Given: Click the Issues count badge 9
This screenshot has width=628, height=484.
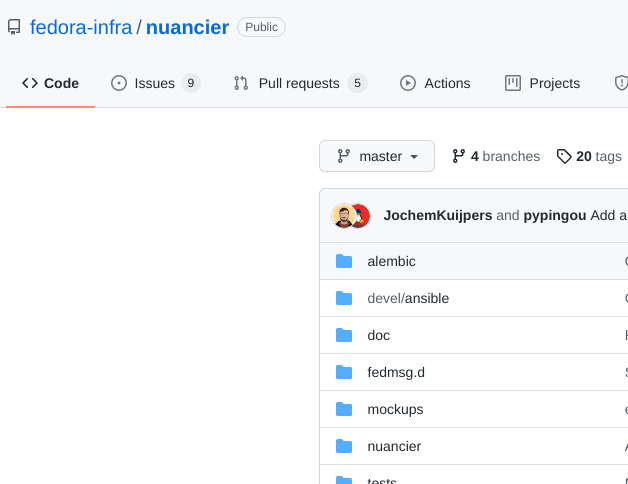Looking at the screenshot, I should [191, 83].
